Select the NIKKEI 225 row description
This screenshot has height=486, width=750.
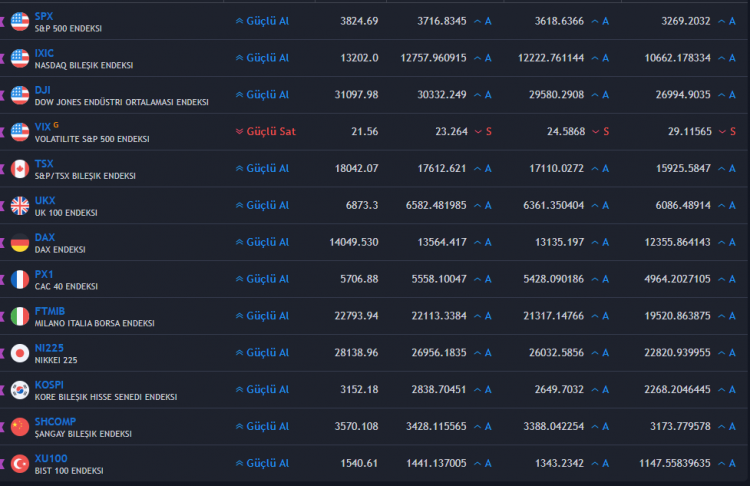pos(56,360)
